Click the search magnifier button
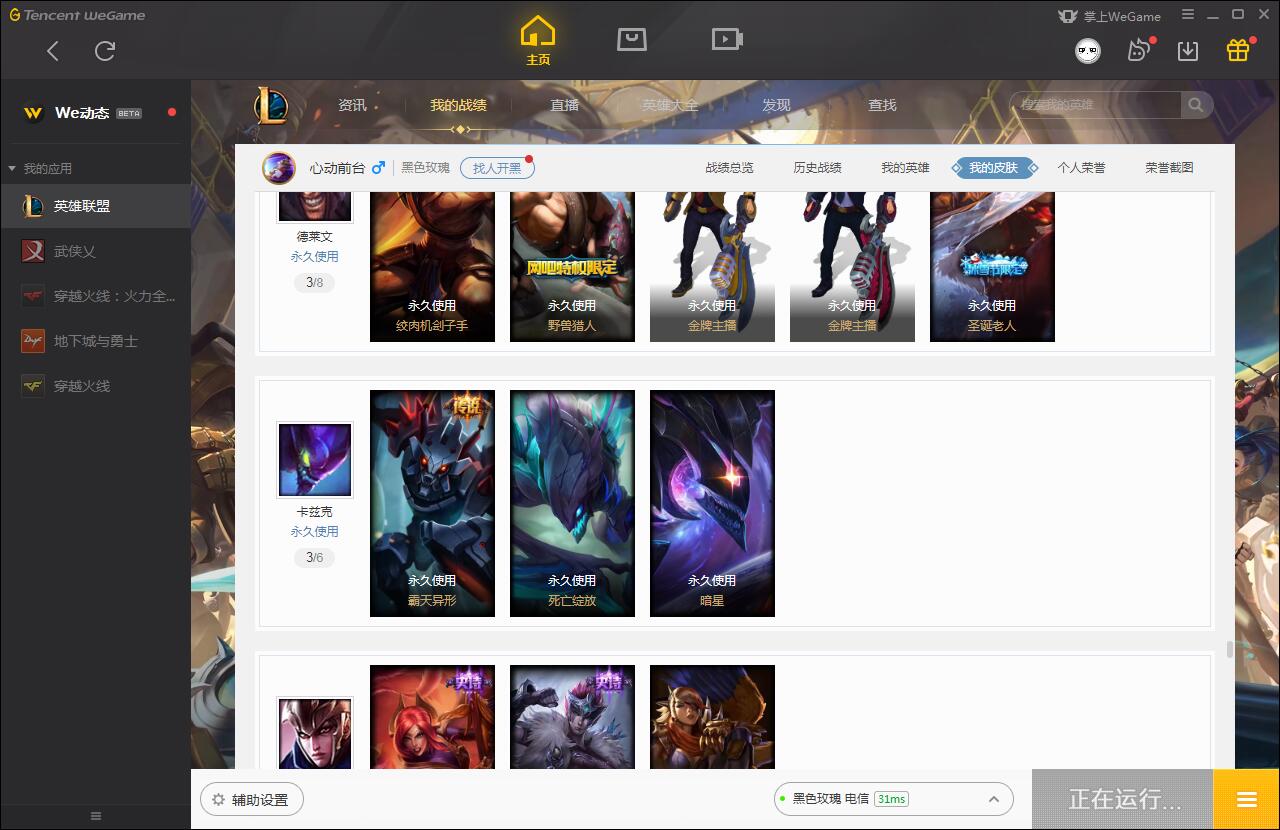Viewport: 1280px width, 830px height. point(1196,105)
